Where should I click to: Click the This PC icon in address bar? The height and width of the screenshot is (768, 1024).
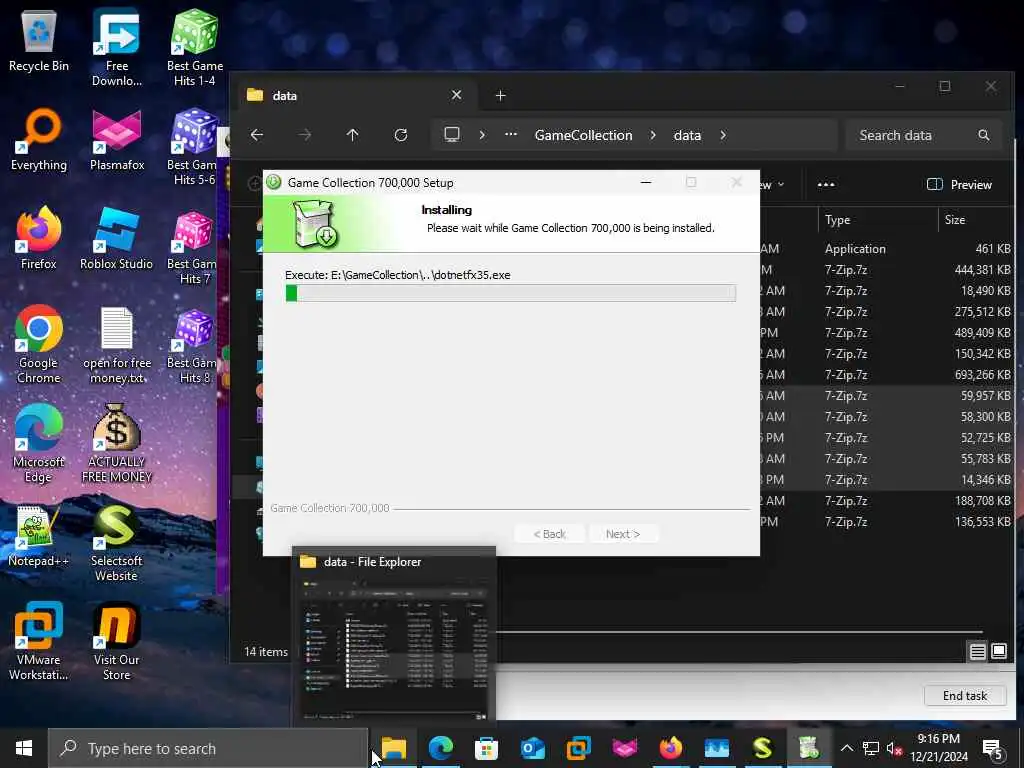452,135
